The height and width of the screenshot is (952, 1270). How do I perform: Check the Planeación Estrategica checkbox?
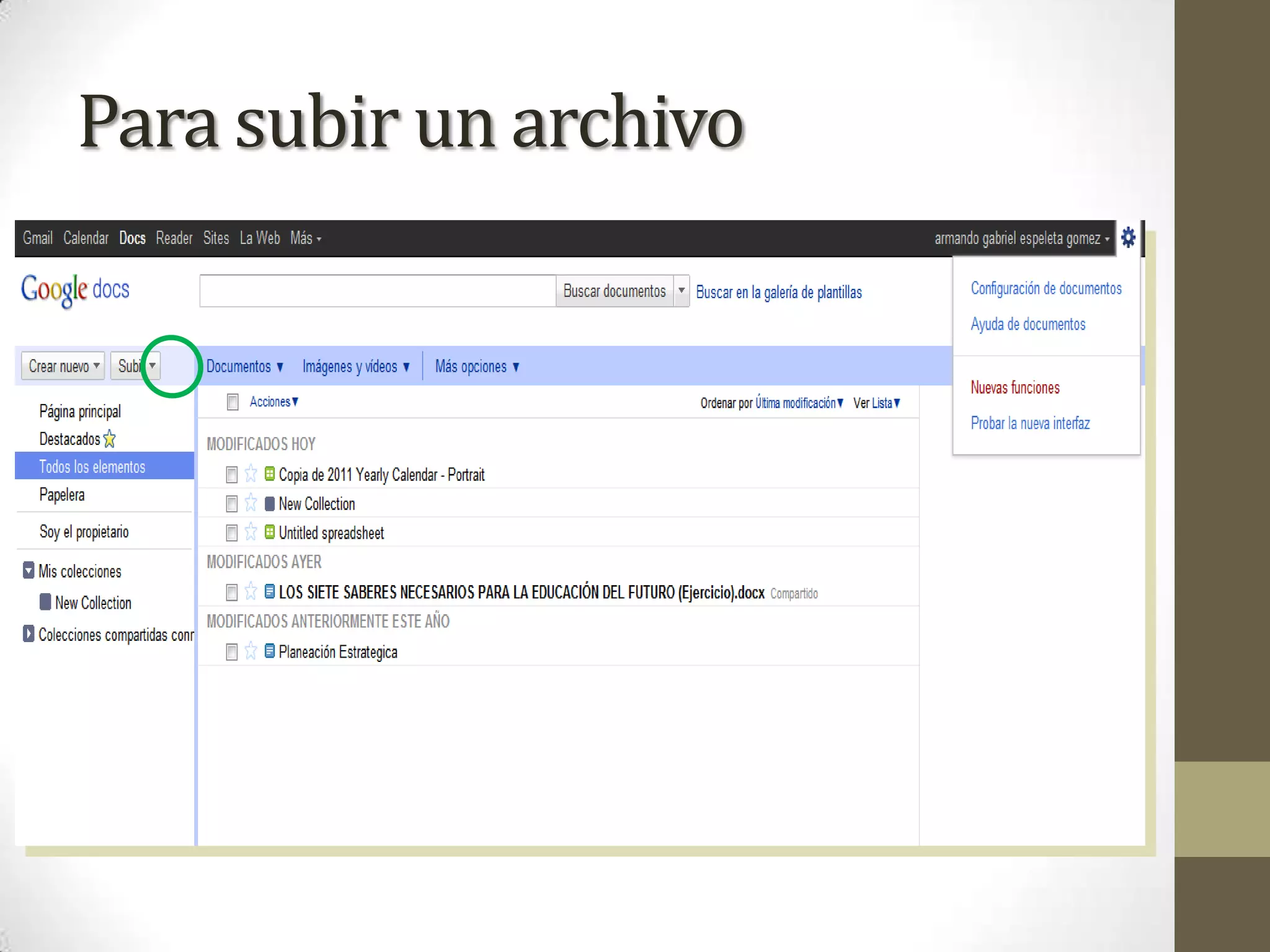(231, 652)
